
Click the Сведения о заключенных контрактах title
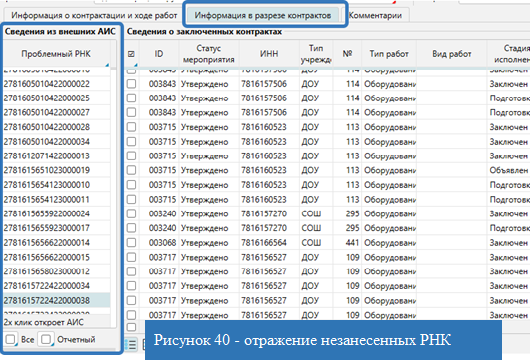click(x=204, y=31)
